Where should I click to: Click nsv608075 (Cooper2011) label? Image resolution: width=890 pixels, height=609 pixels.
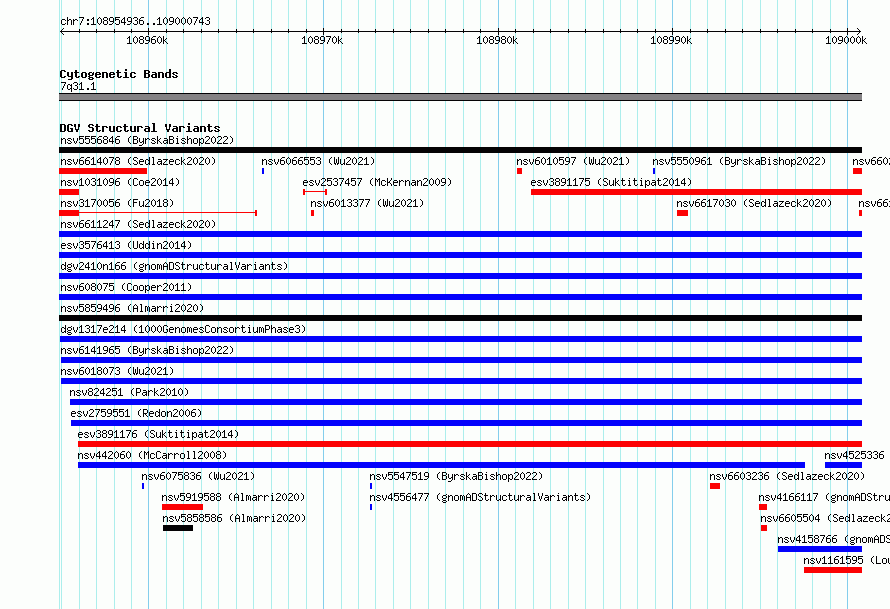[x=126, y=287]
